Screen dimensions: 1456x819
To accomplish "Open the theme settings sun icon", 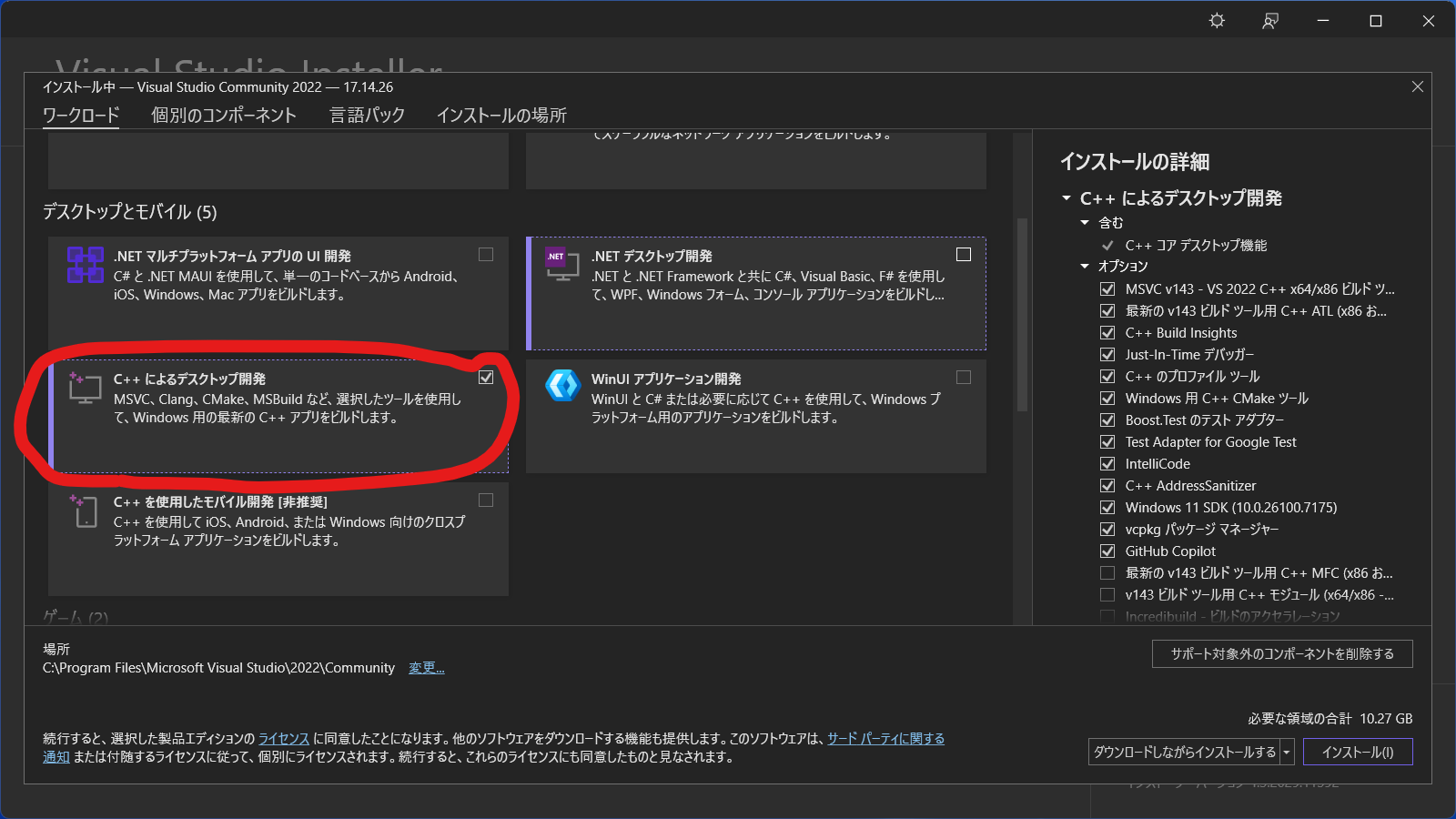I will point(1217,21).
